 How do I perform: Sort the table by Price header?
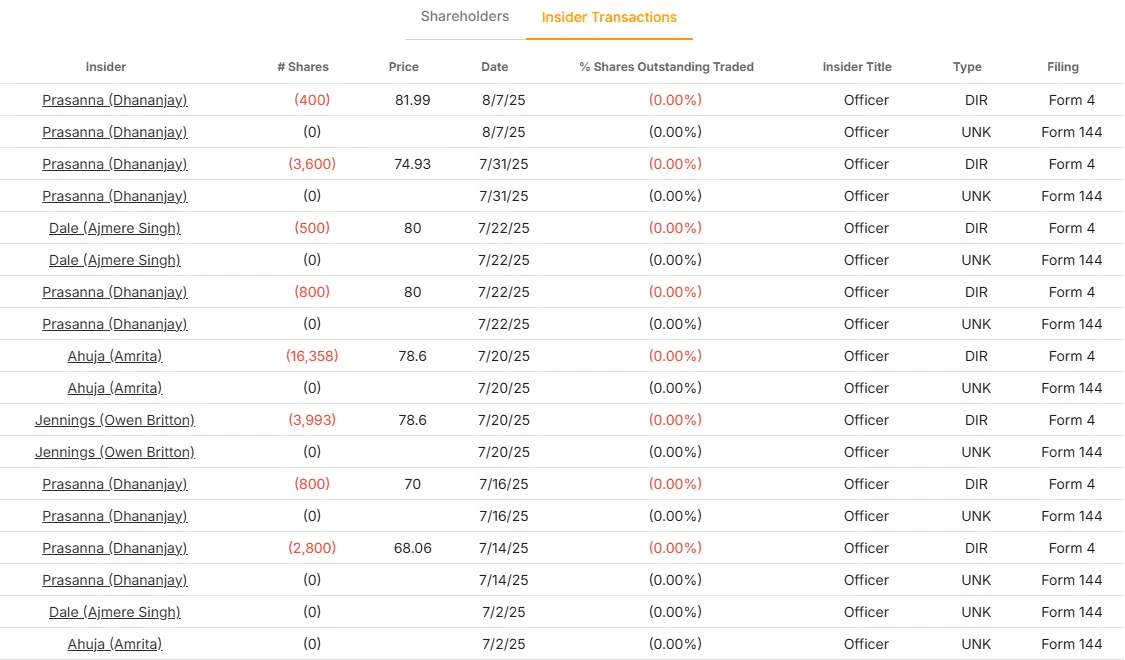404,67
